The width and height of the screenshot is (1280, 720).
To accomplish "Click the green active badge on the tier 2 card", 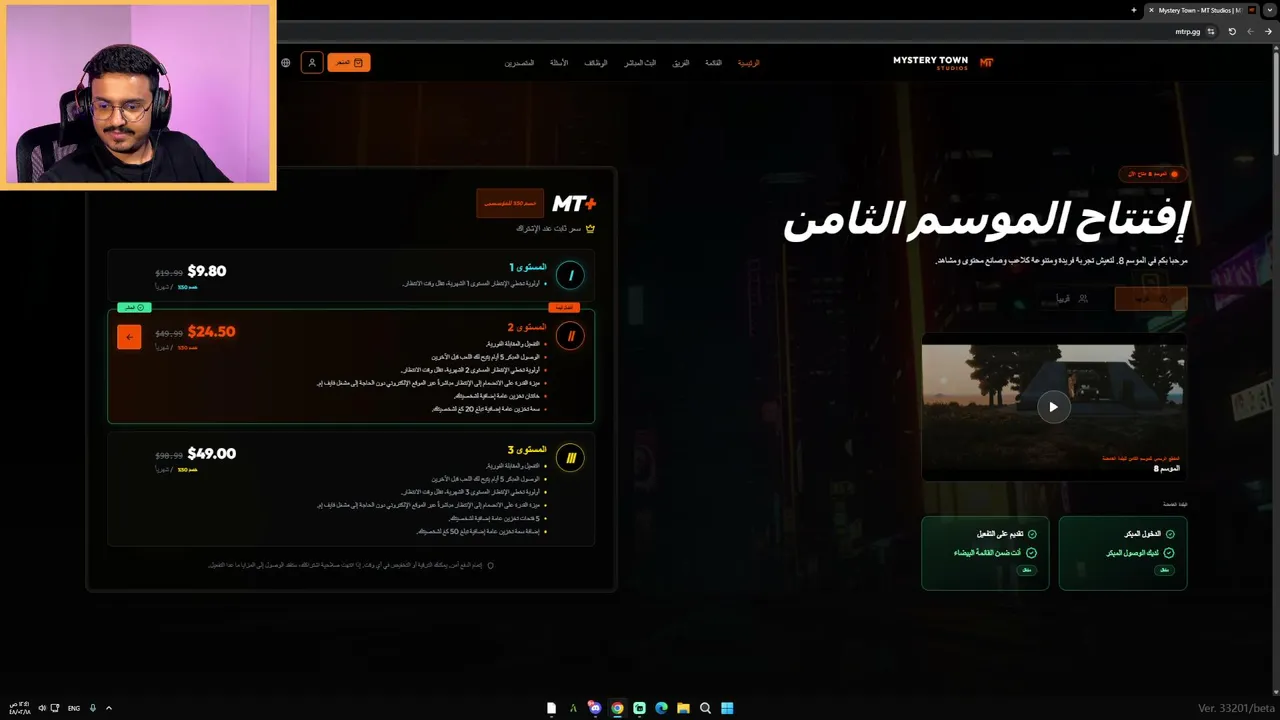I will coord(134,307).
